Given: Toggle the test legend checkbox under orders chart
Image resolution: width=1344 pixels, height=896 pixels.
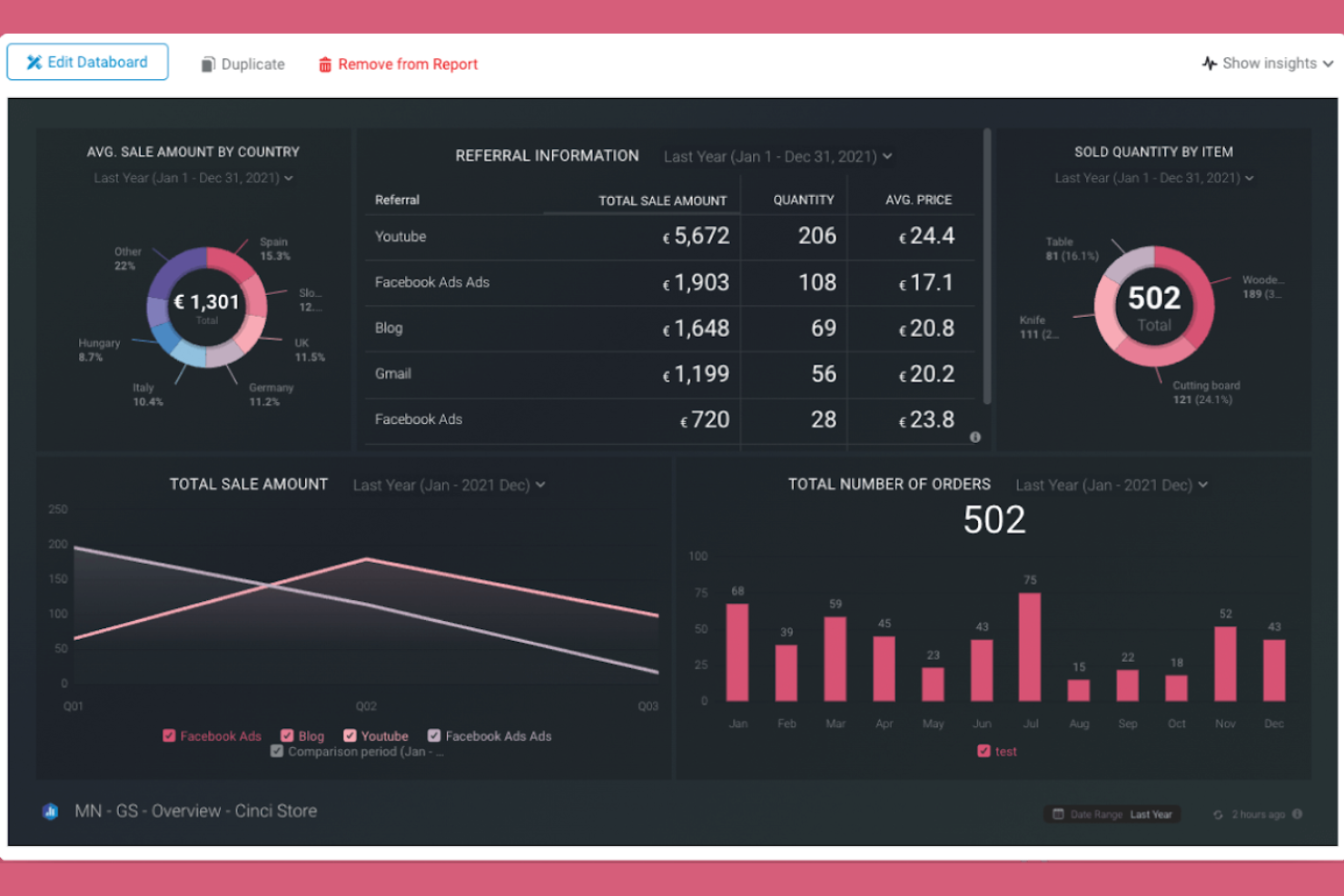Looking at the screenshot, I should click(x=984, y=751).
